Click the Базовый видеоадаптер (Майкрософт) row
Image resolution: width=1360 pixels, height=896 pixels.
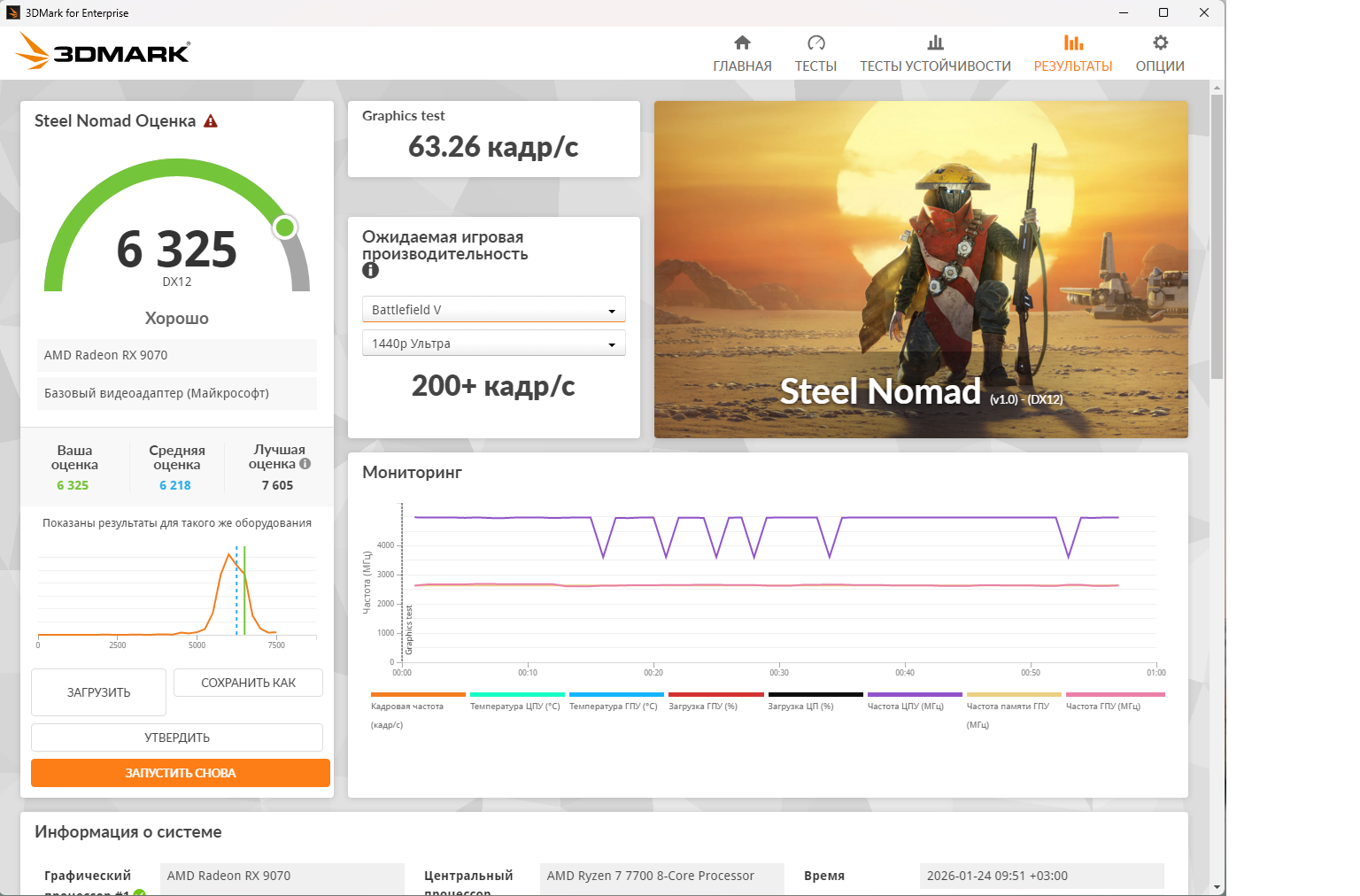coord(177,393)
